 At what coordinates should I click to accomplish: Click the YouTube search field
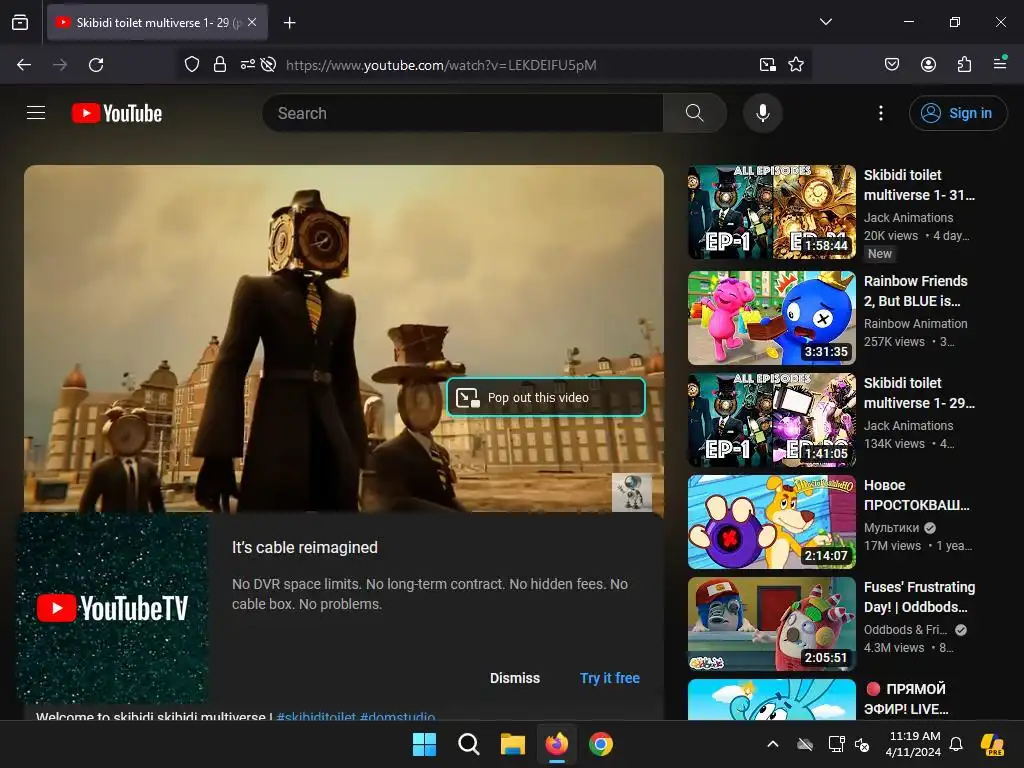[x=462, y=113]
